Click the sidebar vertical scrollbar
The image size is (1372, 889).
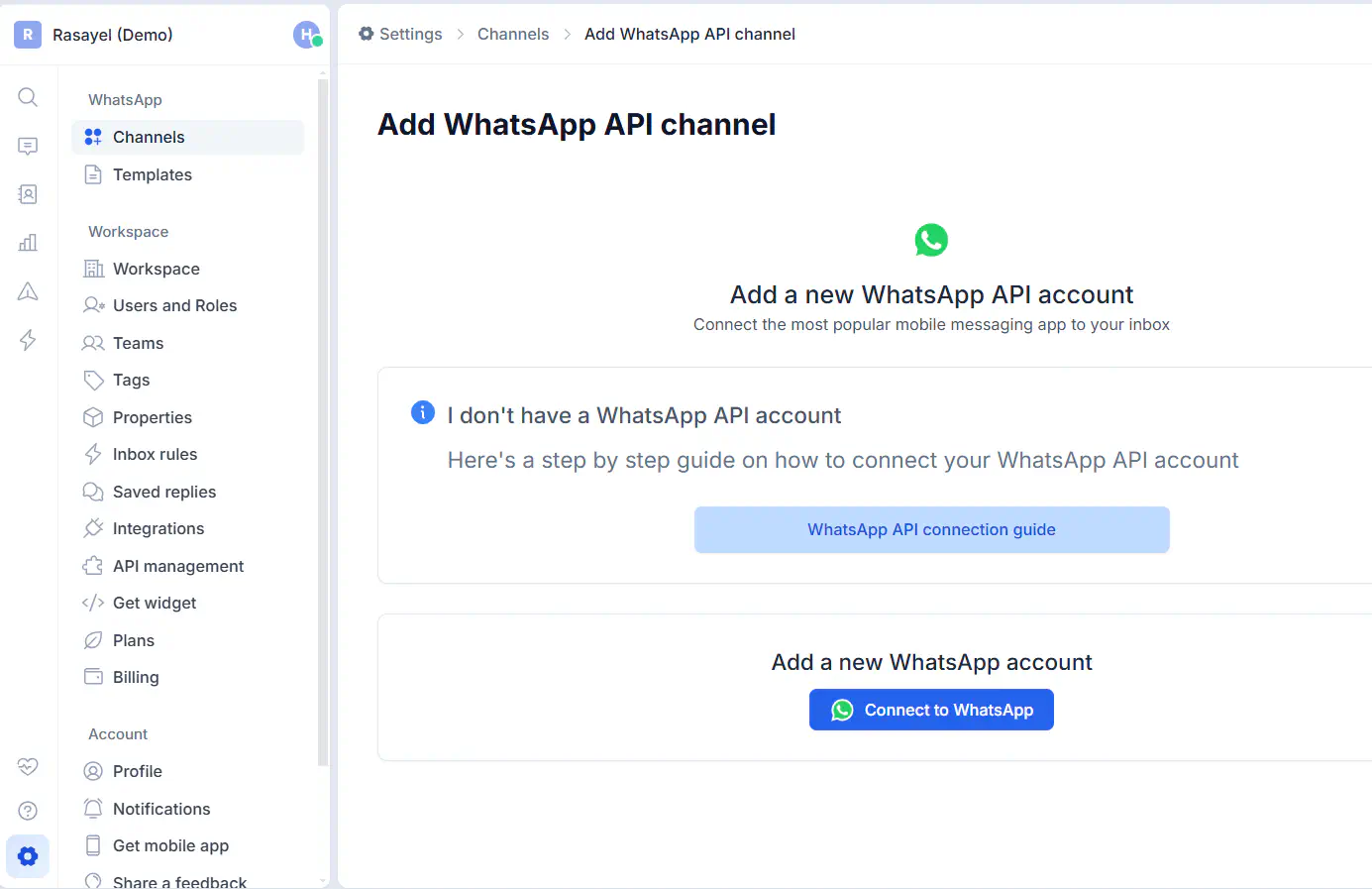pyautogui.click(x=323, y=422)
